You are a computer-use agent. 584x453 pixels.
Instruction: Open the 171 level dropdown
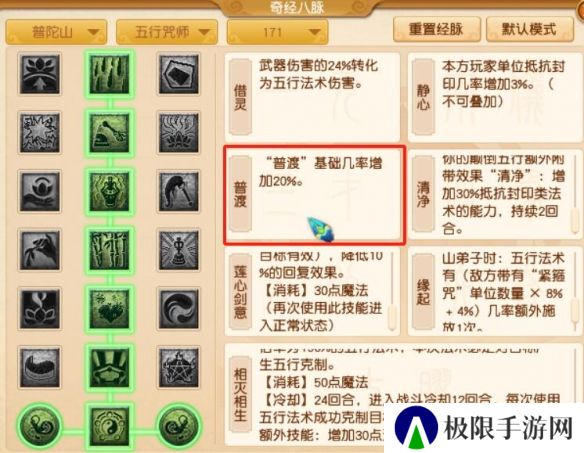[277, 32]
